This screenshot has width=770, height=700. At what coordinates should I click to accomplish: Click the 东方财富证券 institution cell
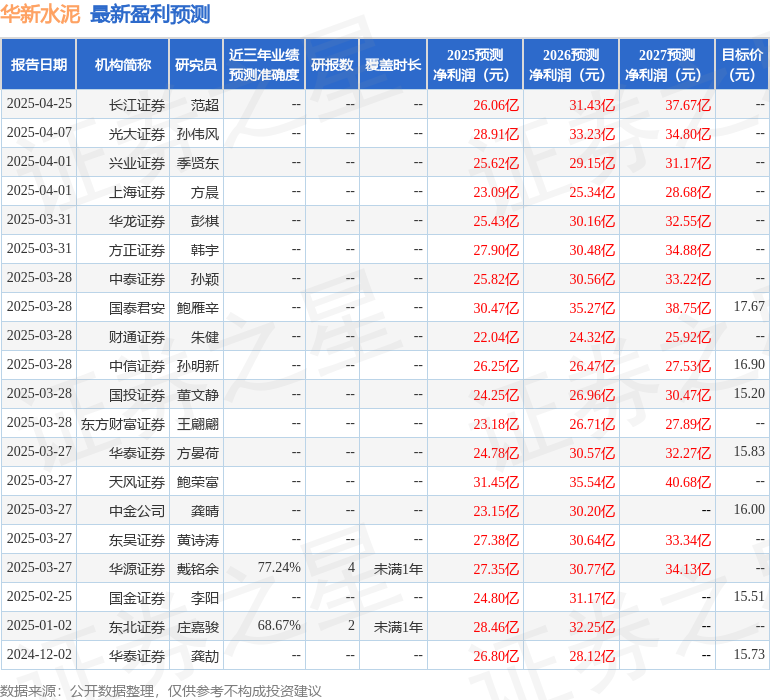[123, 424]
